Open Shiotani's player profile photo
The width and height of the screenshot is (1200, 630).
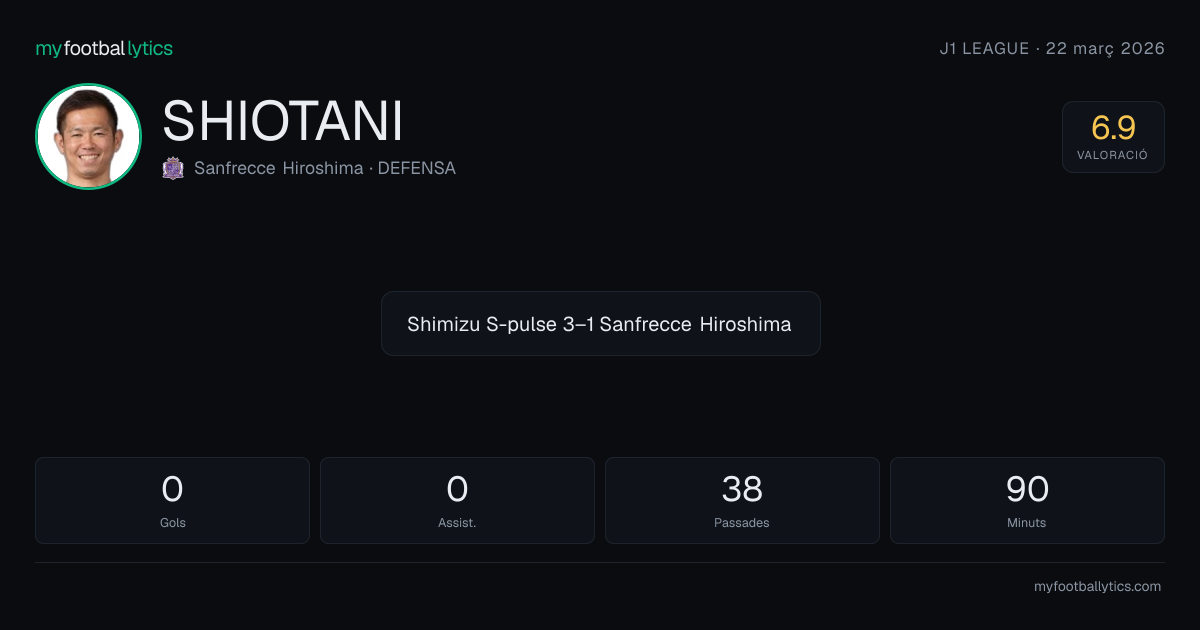(88, 136)
